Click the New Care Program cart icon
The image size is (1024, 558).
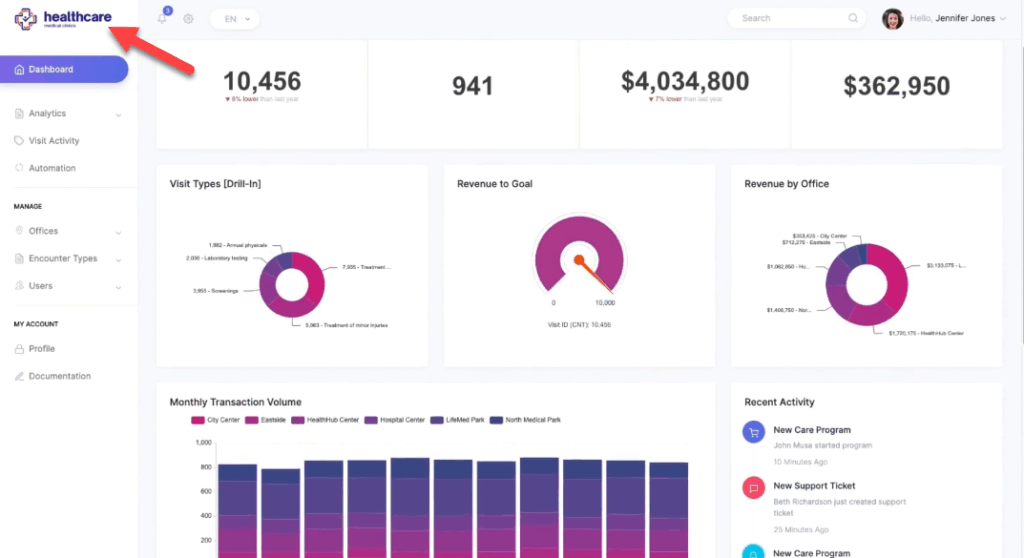[753, 431]
